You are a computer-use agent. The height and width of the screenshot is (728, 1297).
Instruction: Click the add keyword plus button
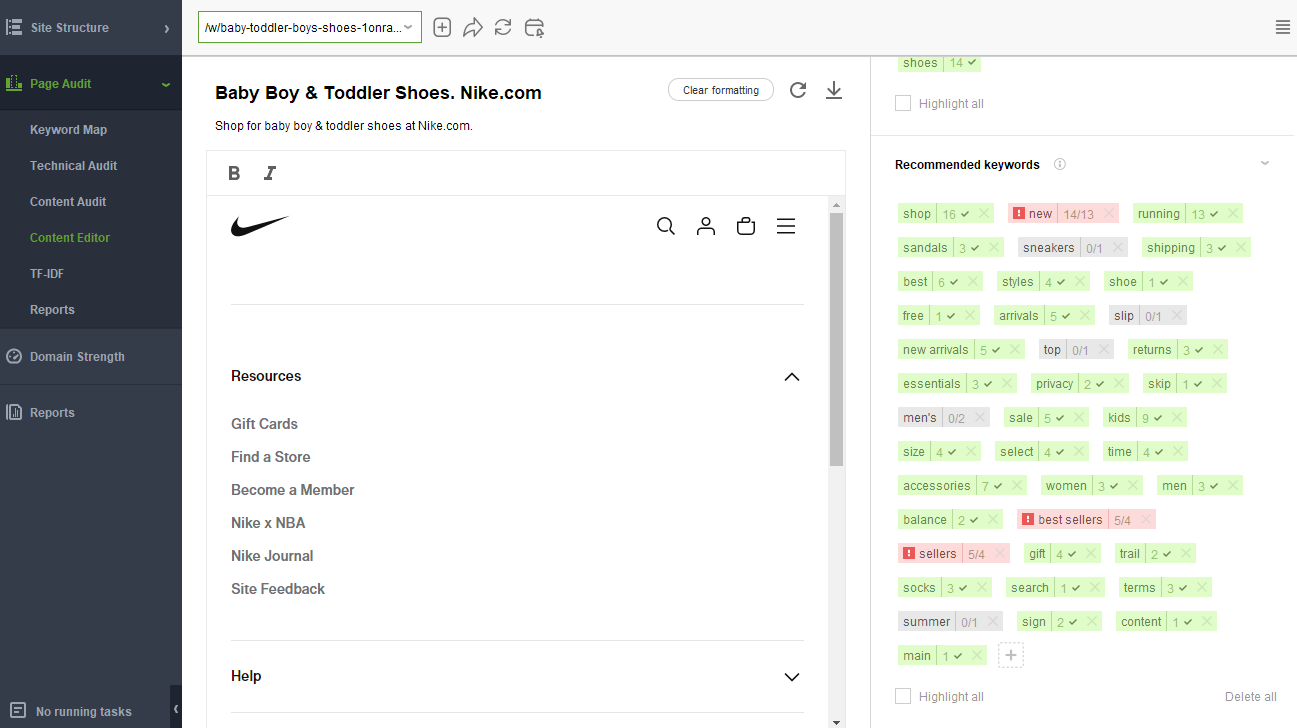click(1011, 655)
